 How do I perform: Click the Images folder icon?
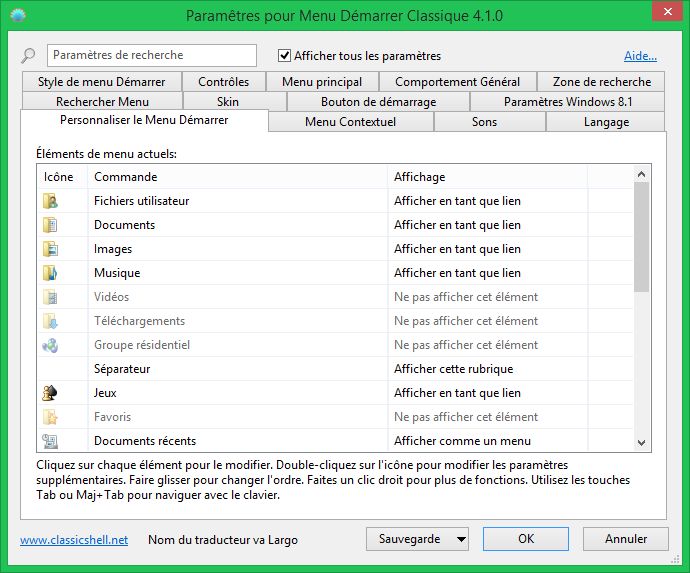point(51,249)
